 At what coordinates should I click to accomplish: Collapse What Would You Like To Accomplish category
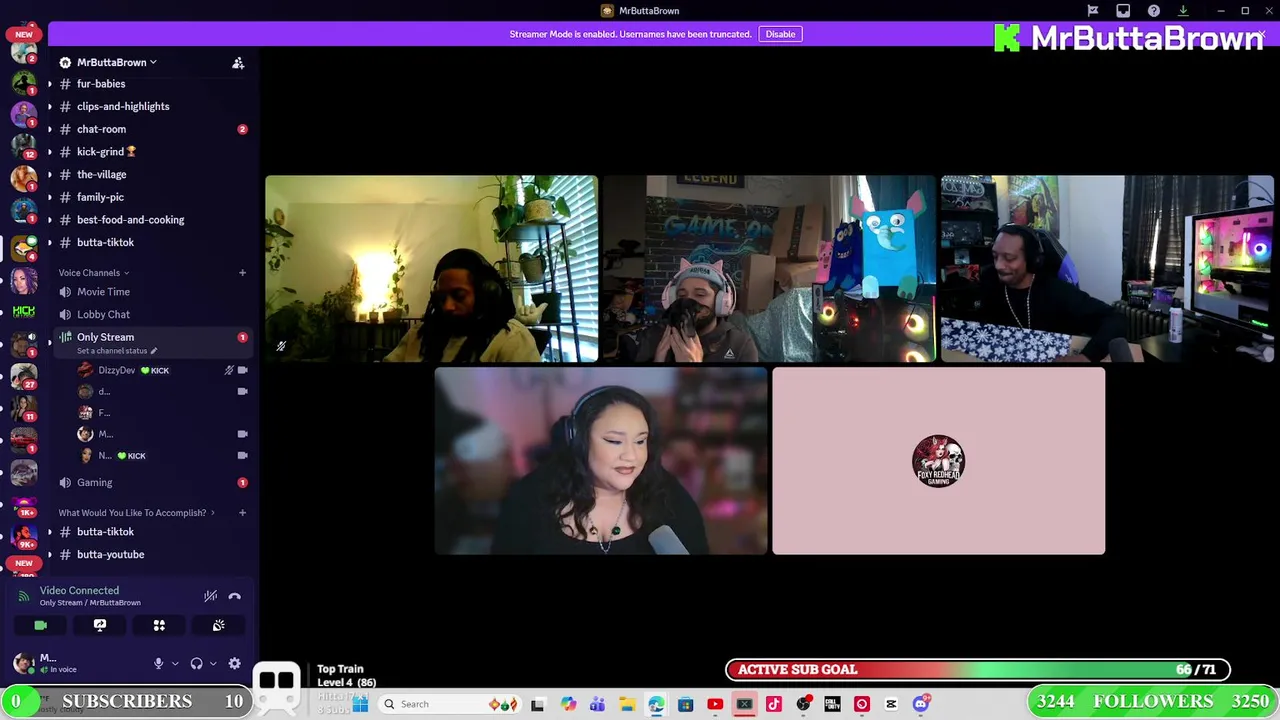click(x=137, y=513)
